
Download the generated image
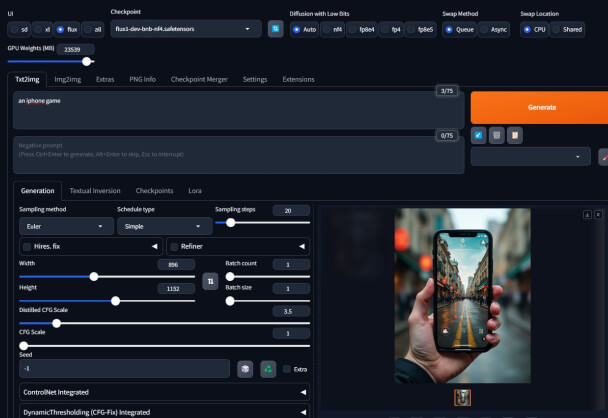(x=587, y=214)
